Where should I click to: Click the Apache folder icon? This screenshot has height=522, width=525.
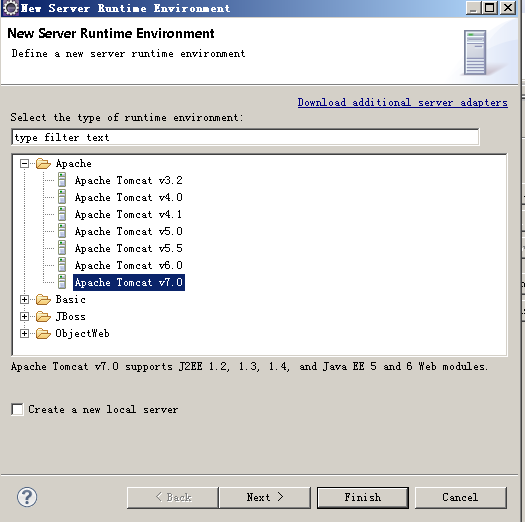click(x=43, y=163)
